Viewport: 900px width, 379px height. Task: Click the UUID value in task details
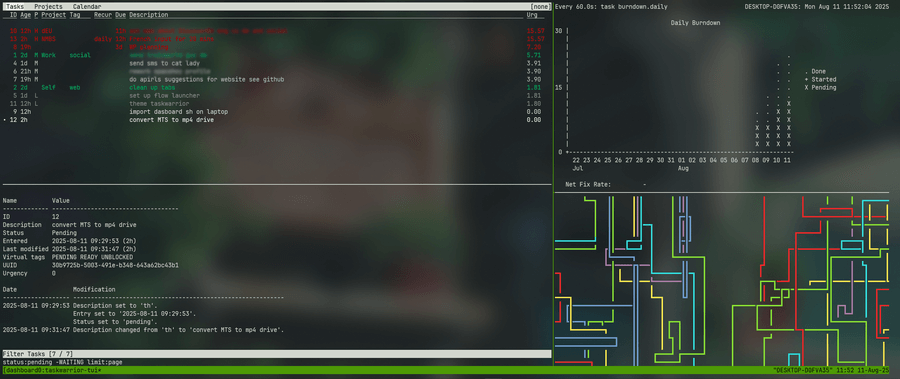(115, 265)
